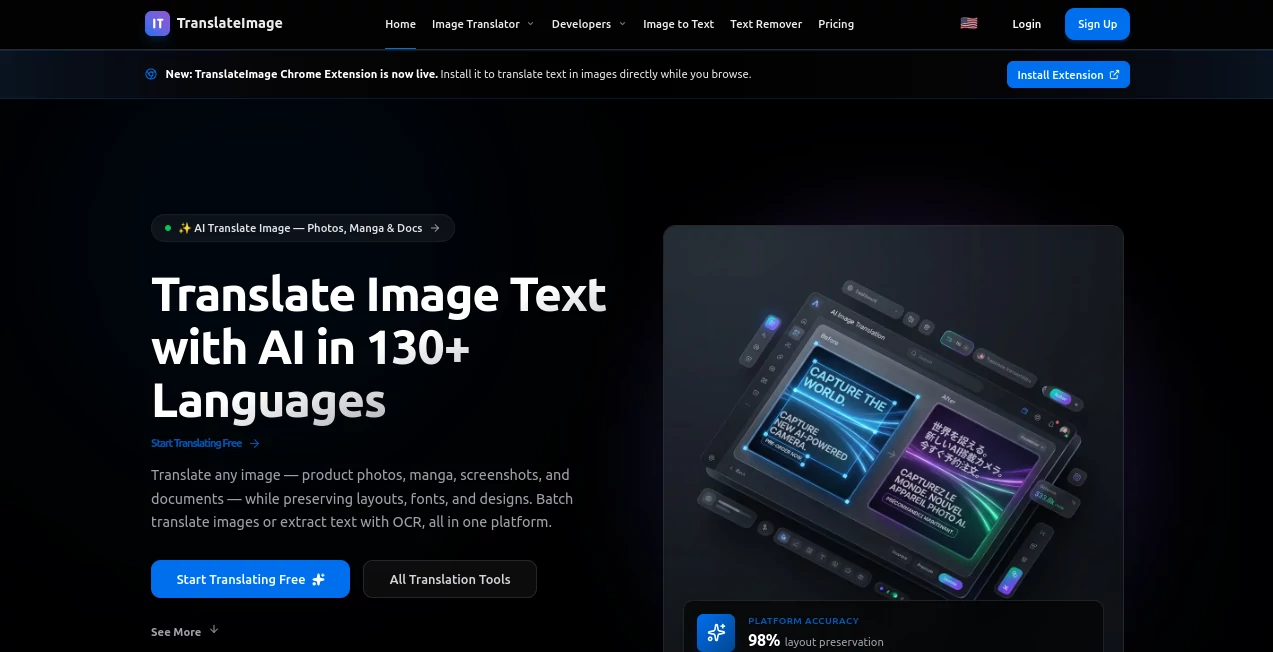Screen dimensions: 1273x652
Task: Click the TranslateImage IT logo icon
Action: pyautogui.click(x=157, y=23)
